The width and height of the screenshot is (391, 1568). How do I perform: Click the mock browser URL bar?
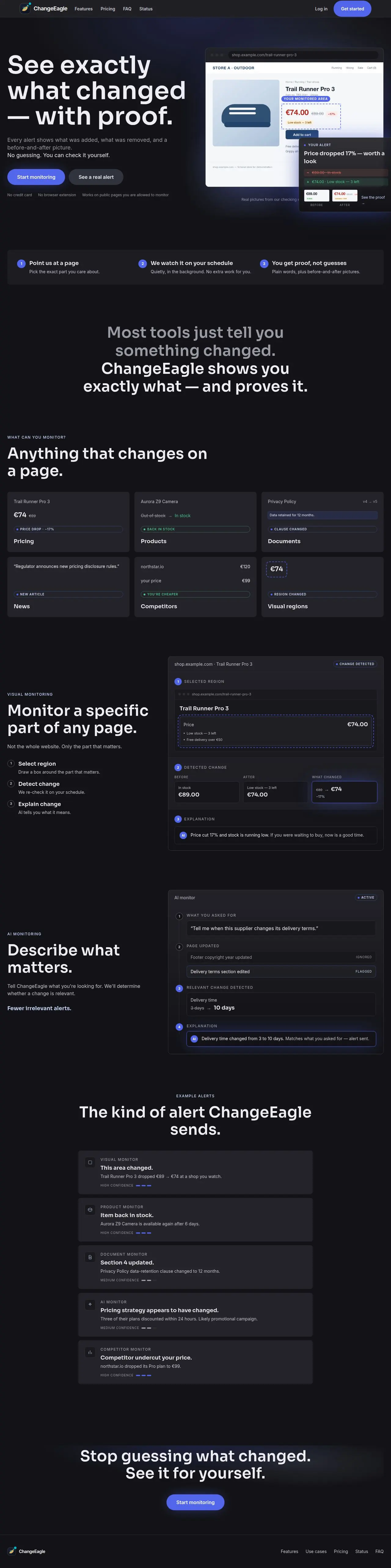[x=303, y=55]
